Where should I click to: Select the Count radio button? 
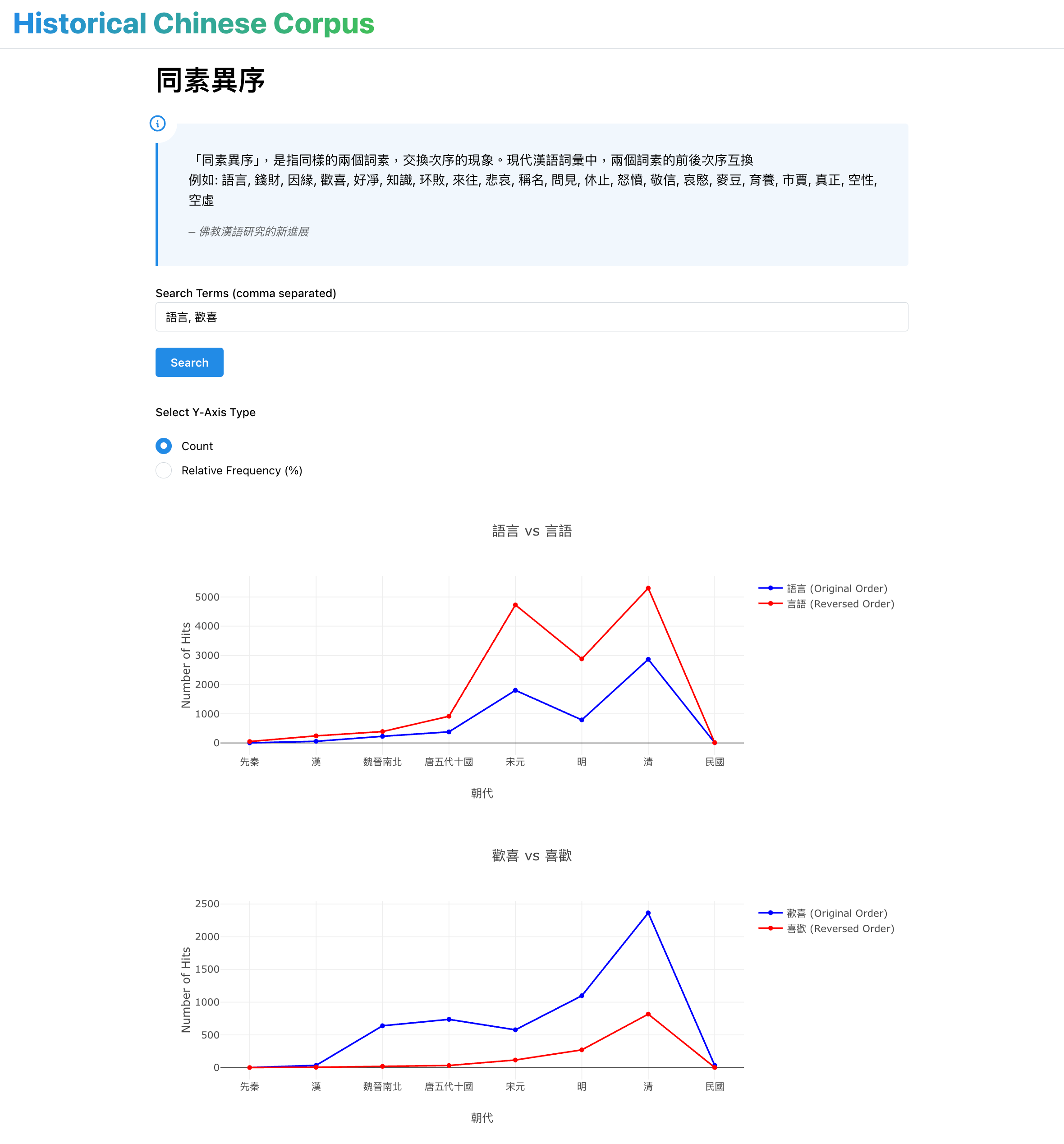coord(163,446)
